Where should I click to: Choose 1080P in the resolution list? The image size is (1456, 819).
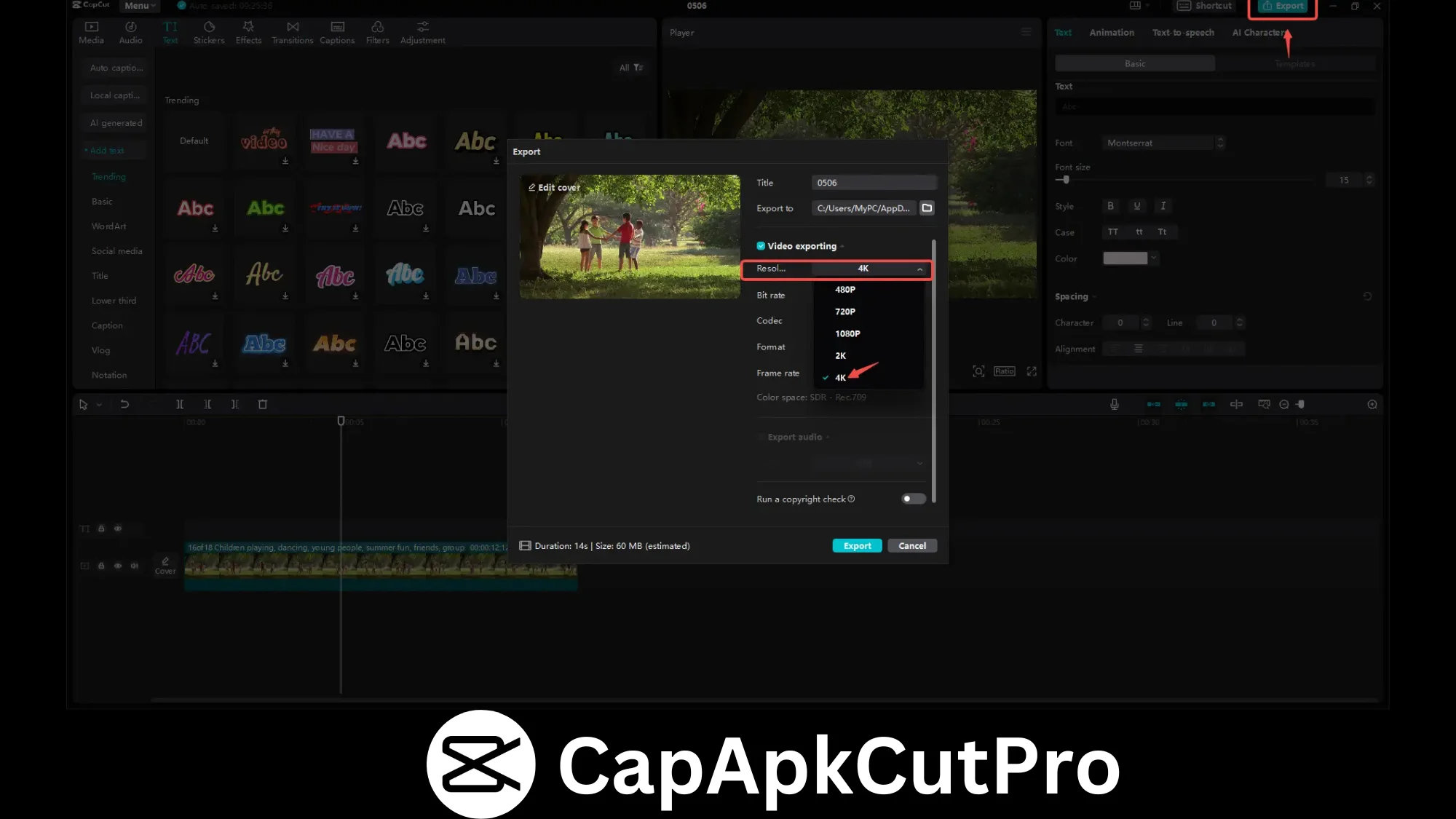pos(869,333)
